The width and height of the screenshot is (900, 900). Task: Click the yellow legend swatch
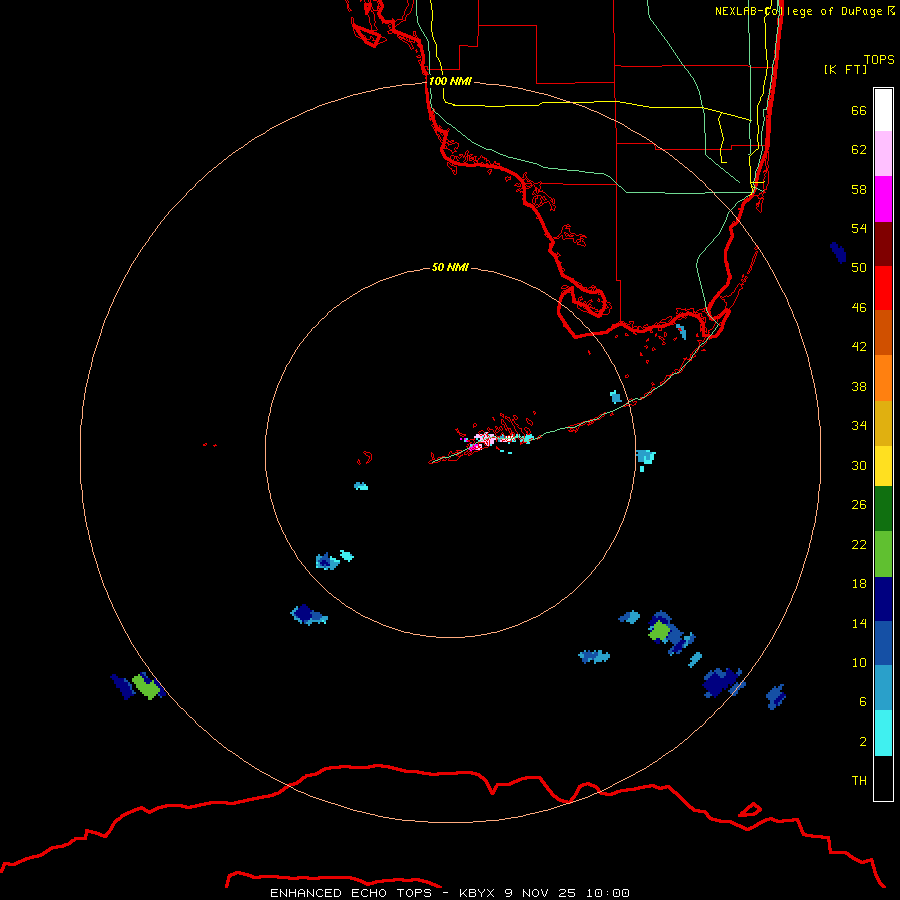click(883, 466)
